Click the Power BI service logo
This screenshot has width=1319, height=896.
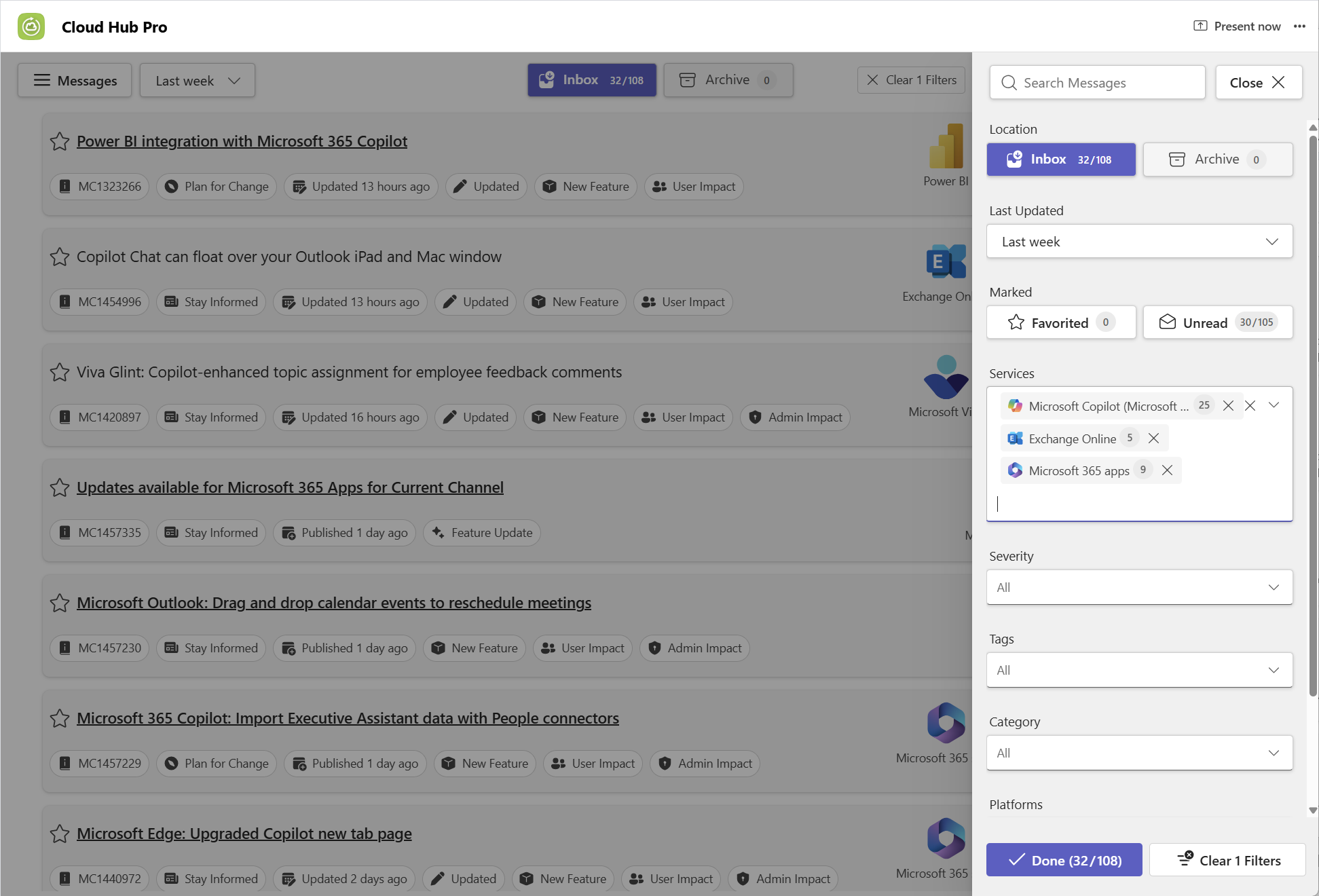pyautogui.click(x=946, y=146)
